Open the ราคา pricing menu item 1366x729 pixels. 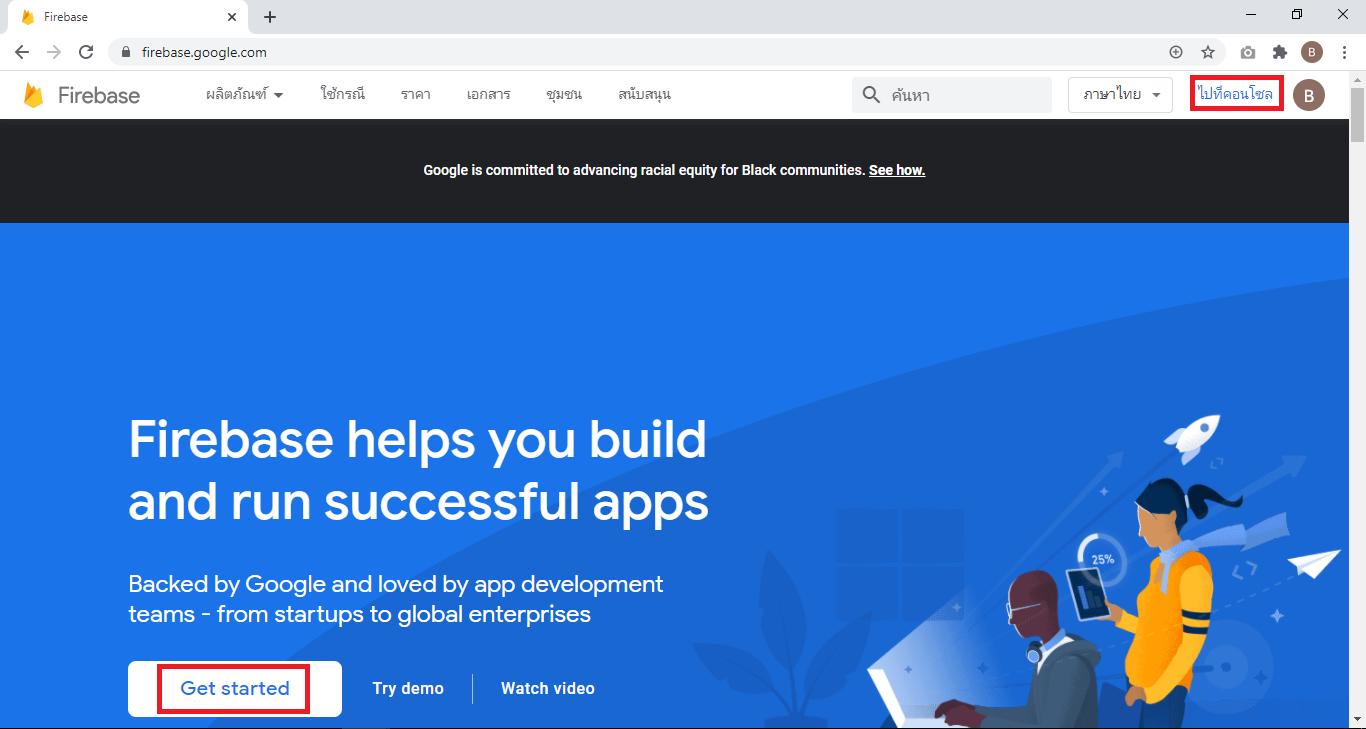click(x=416, y=95)
